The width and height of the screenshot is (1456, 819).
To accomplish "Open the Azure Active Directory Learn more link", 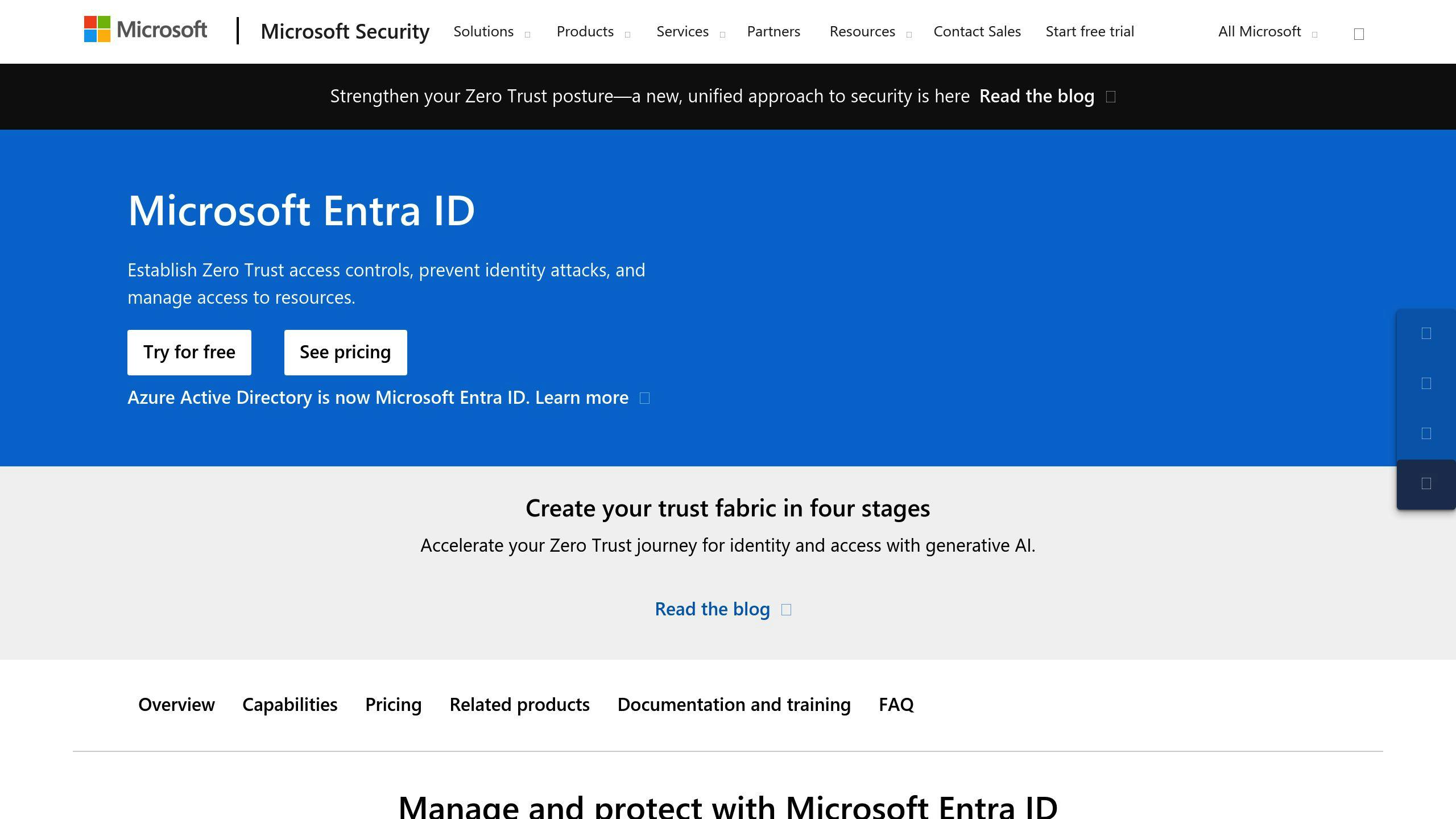I will tap(388, 398).
